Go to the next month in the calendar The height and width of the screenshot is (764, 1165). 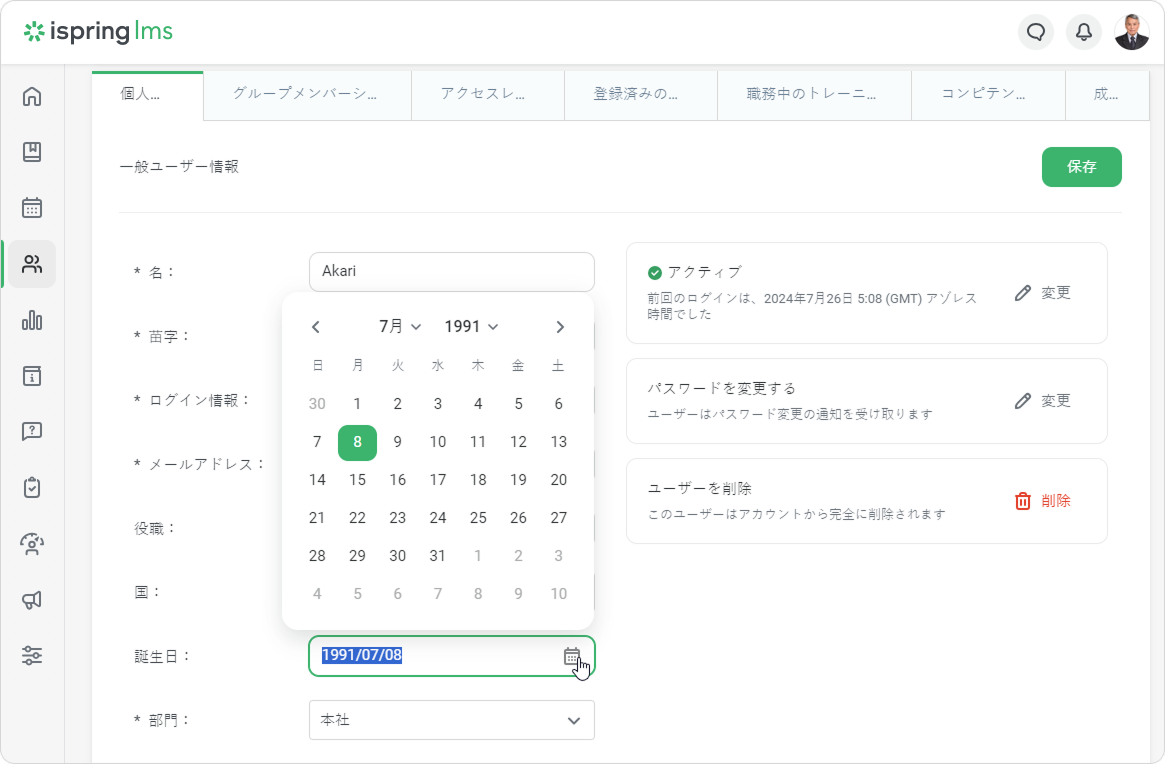tap(560, 327)
